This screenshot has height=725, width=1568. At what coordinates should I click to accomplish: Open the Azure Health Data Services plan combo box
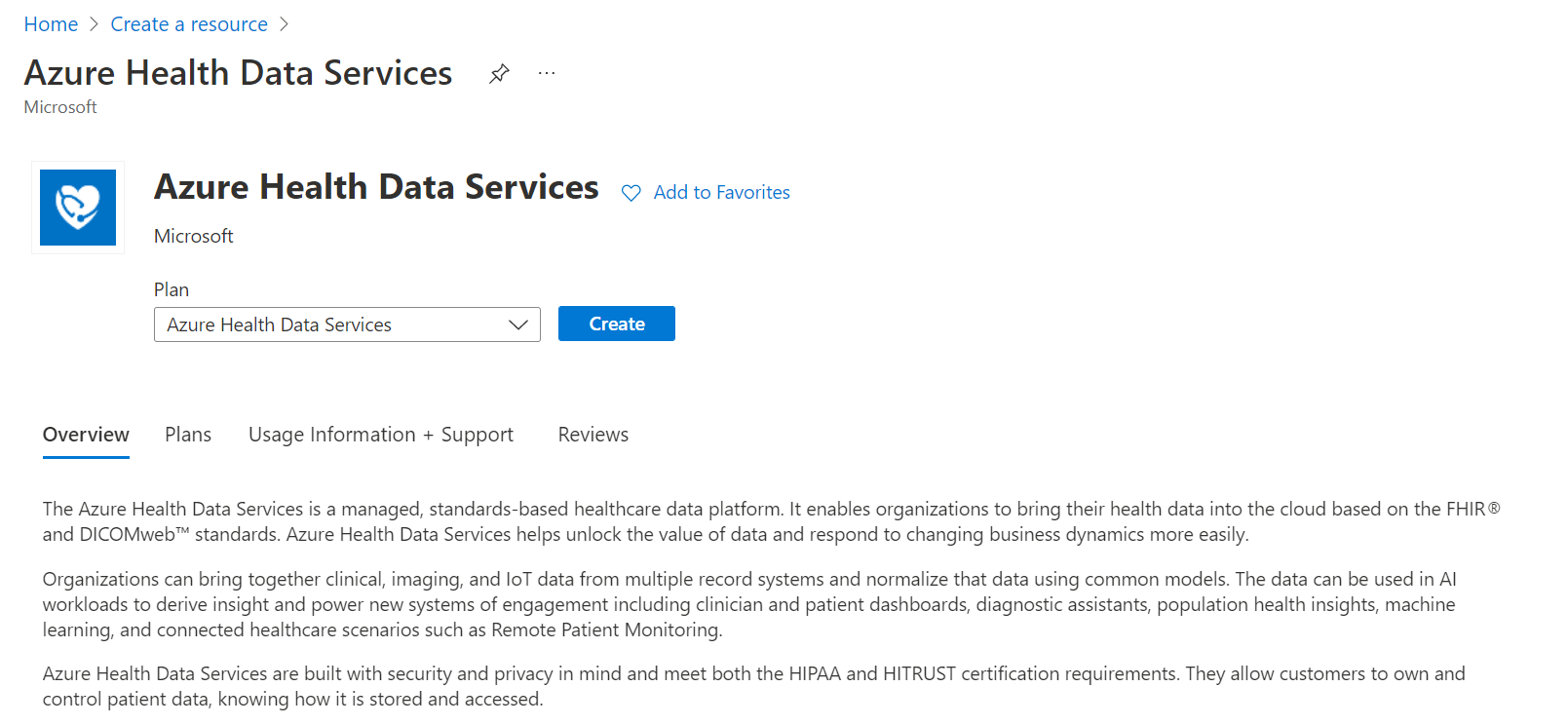click(331, 324)
